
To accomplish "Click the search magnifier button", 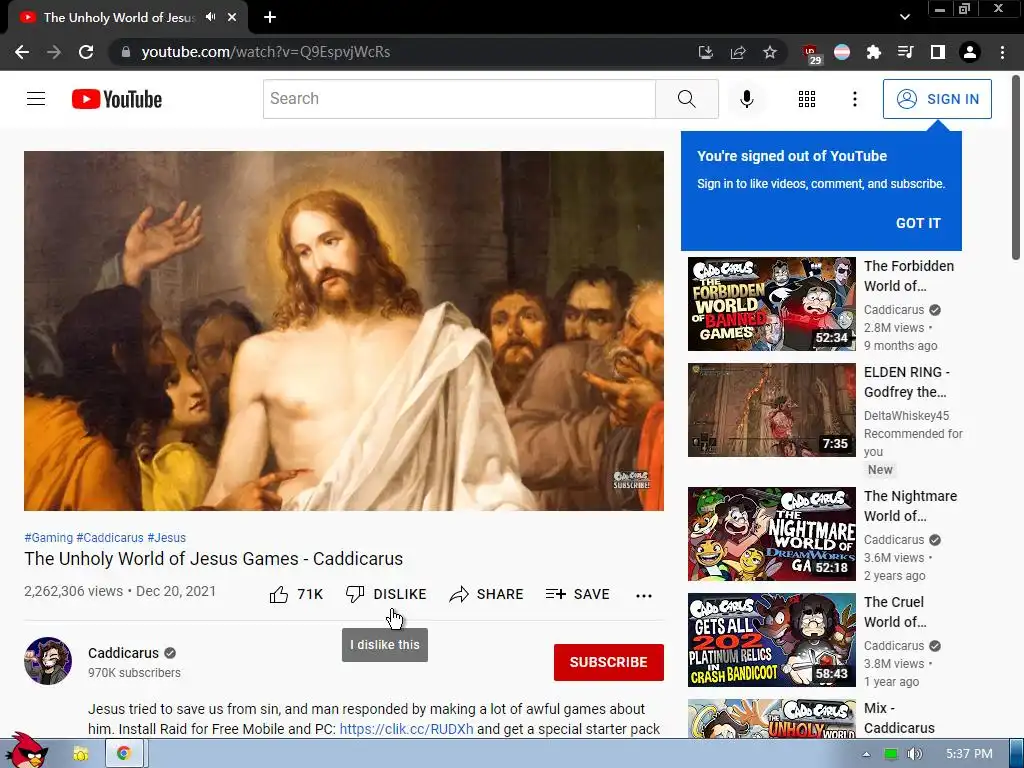I will [x=686, y=99].
